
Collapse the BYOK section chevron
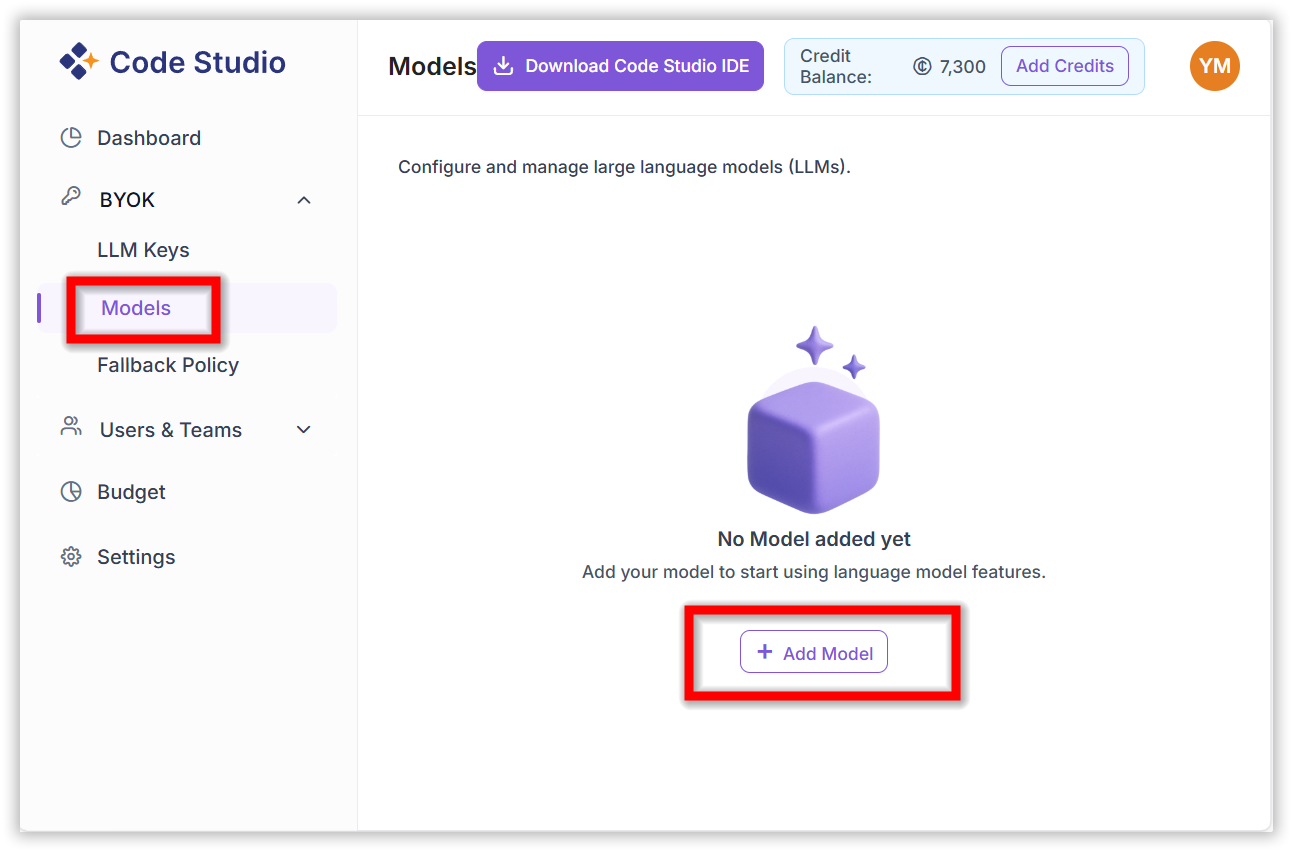coord(303,199)
